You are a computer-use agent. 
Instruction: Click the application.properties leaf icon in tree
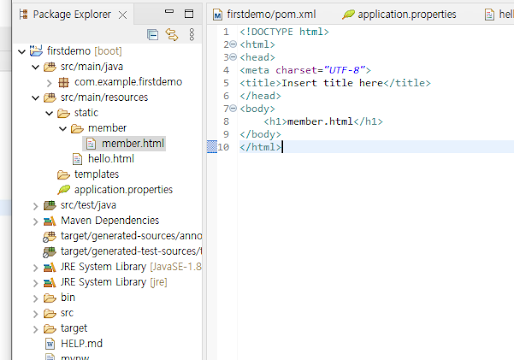tap(64, 190)
